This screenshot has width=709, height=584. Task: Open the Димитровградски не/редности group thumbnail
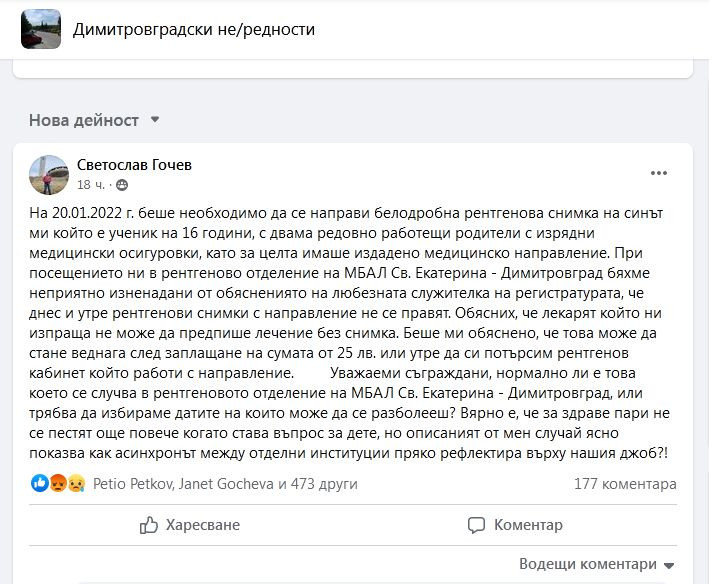click(40, 29)
